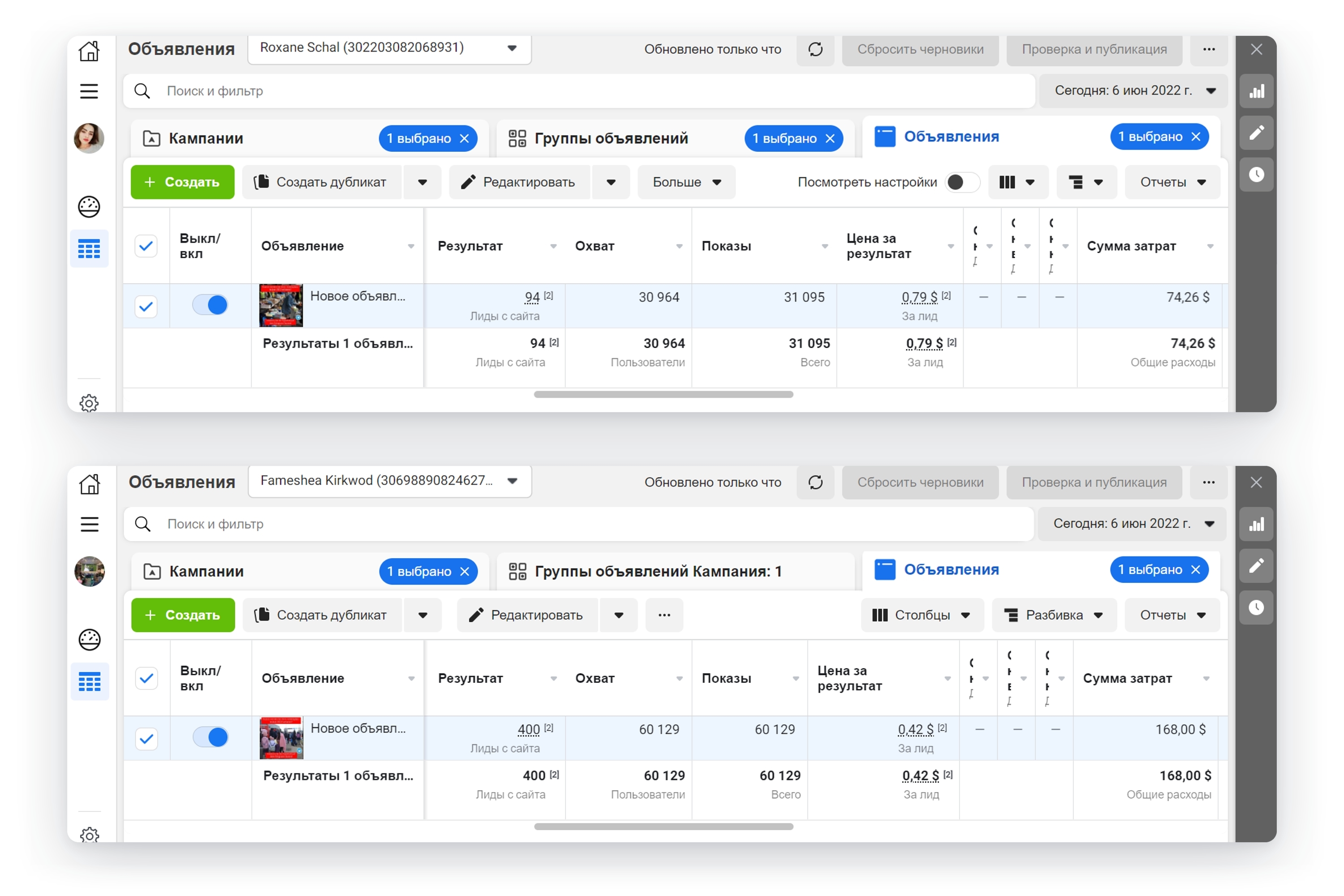Click the pencil edit icon in the lower right sidebar
The image size is (1344, 896).
1256,566
